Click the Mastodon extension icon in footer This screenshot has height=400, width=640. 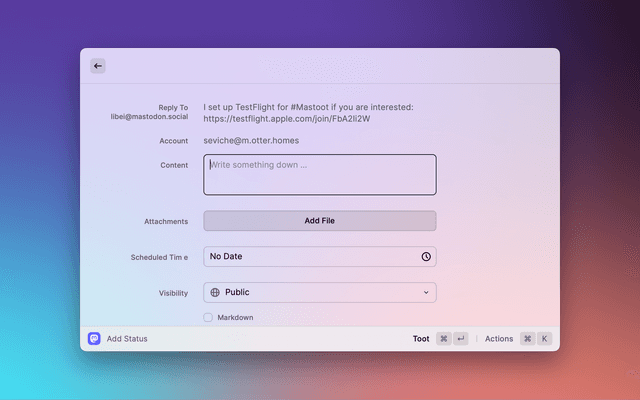tap(94, 339)
